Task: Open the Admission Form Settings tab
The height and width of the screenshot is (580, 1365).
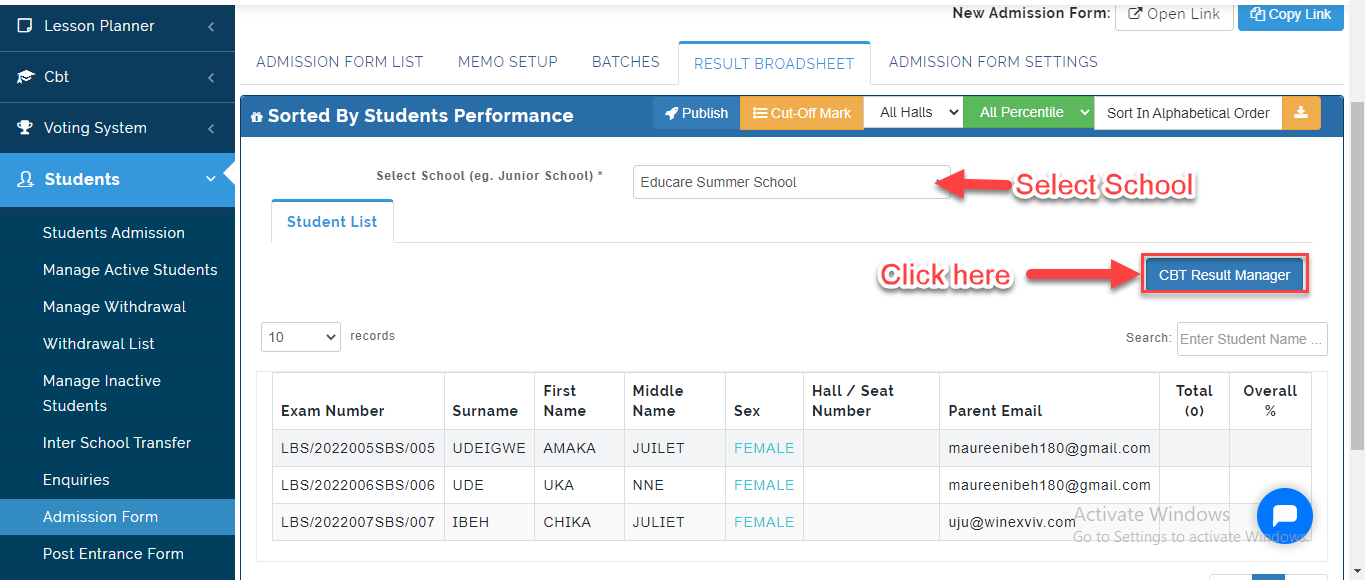Action: click(x=993, y=62)
